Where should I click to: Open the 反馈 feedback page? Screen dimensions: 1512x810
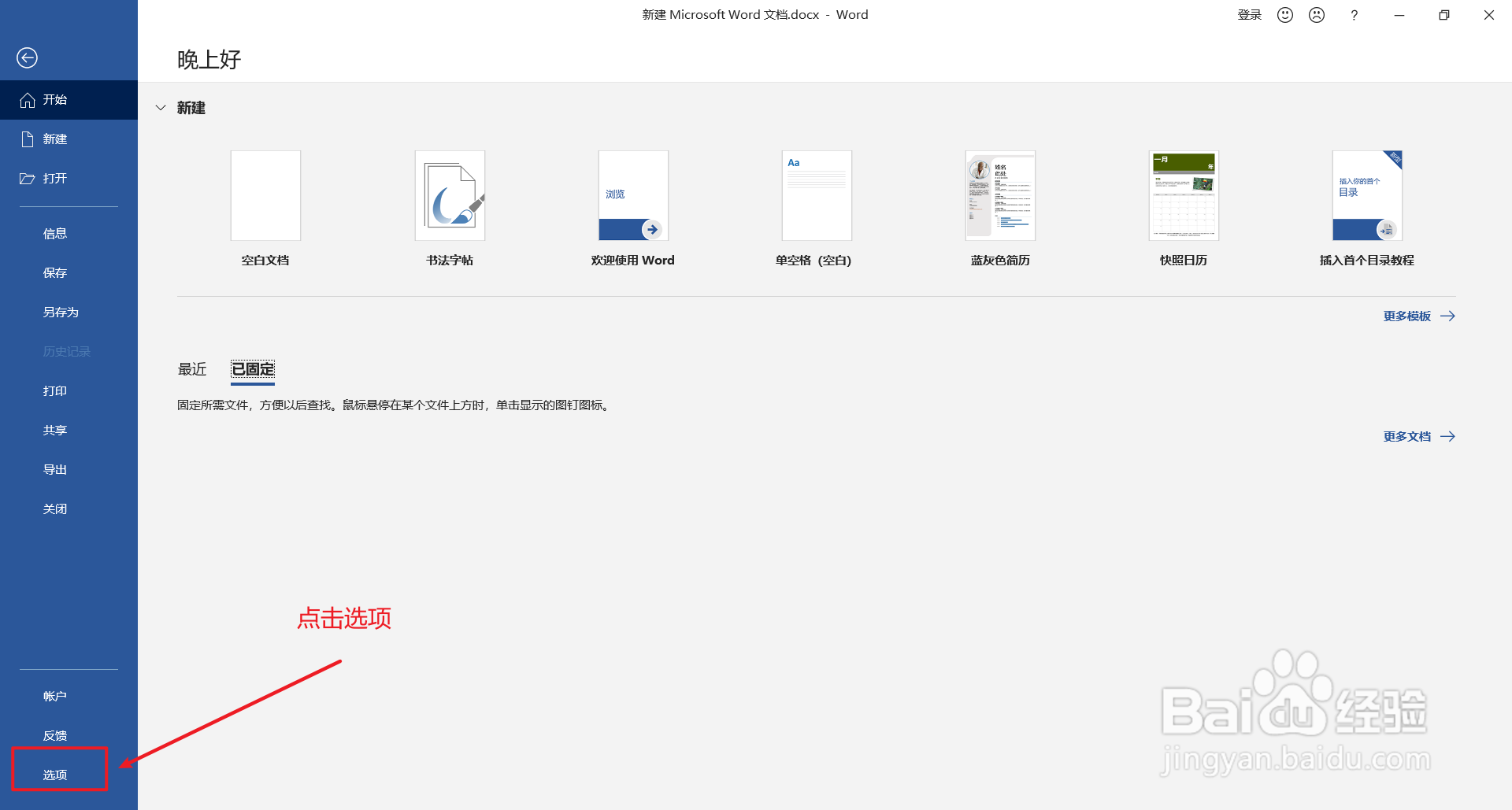[x=69, y=736]
